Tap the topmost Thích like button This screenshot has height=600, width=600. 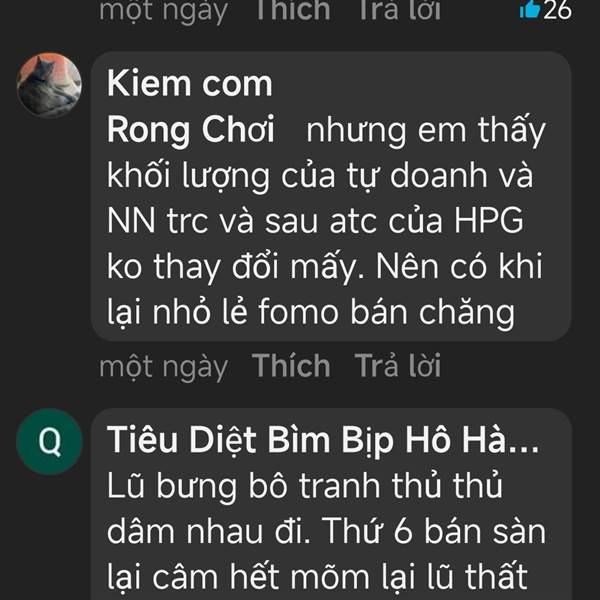pyautogui.click(x=293, y=10)
